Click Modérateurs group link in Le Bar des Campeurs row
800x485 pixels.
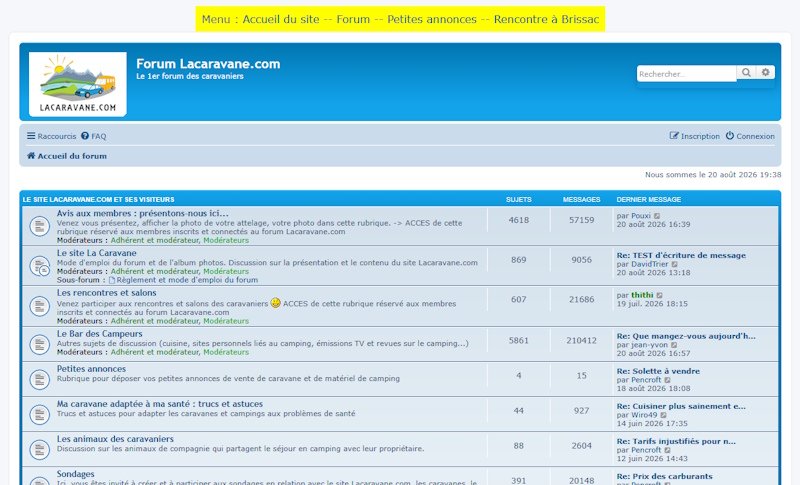pos(226,352)
